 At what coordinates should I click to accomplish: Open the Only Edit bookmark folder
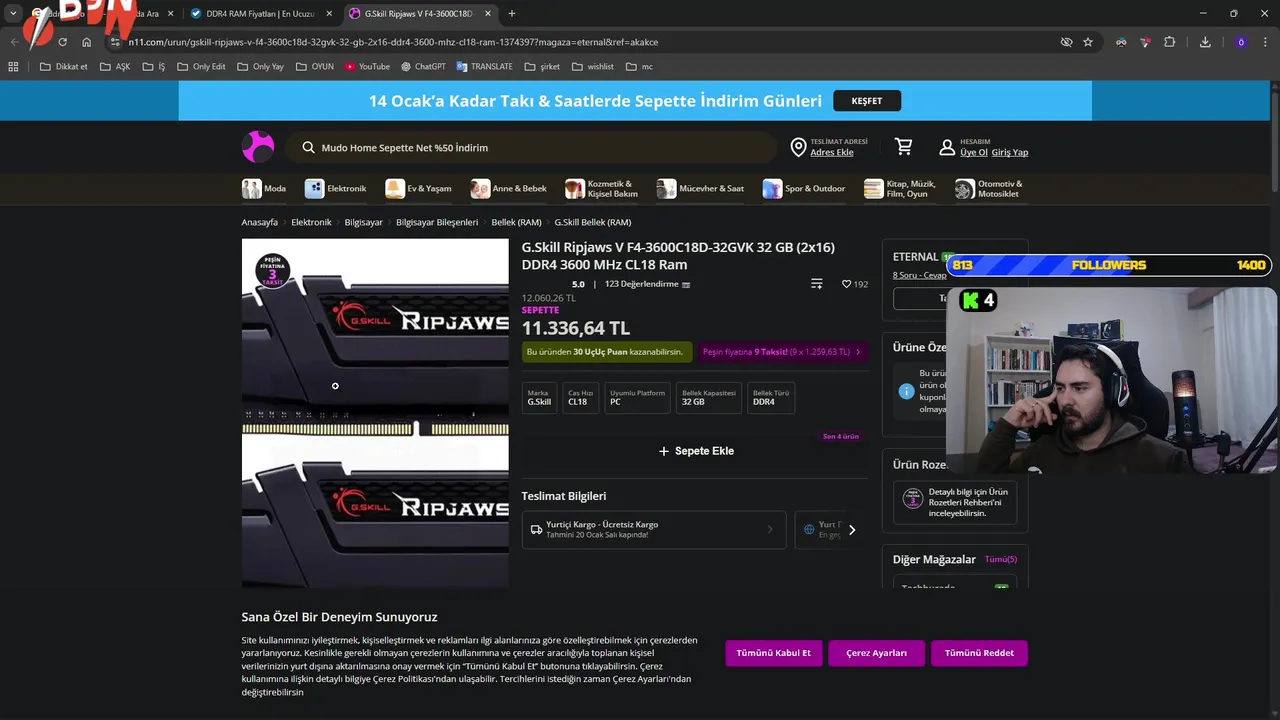click(201, 66)
